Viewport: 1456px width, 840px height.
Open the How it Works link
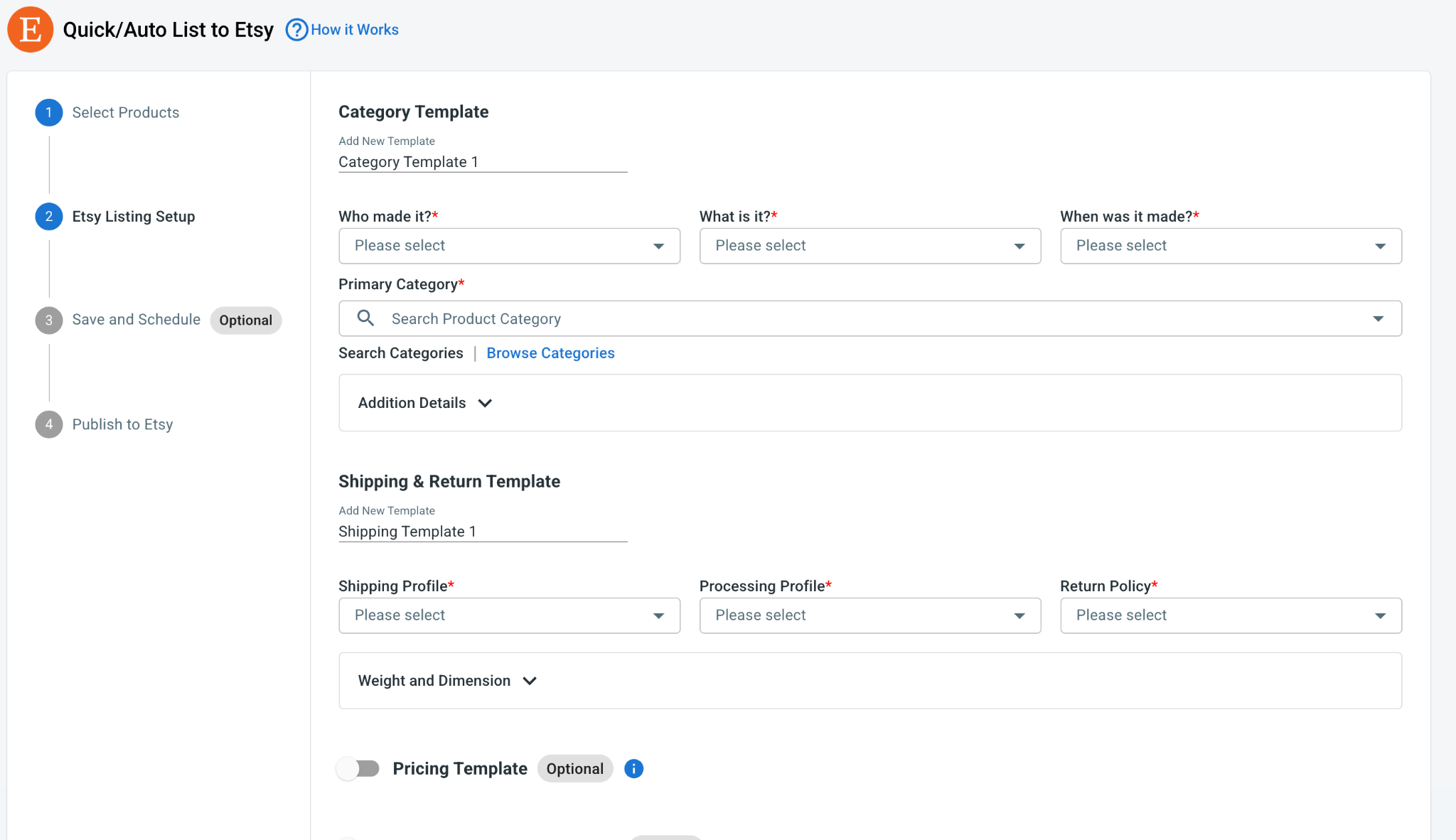pos(354,30)
